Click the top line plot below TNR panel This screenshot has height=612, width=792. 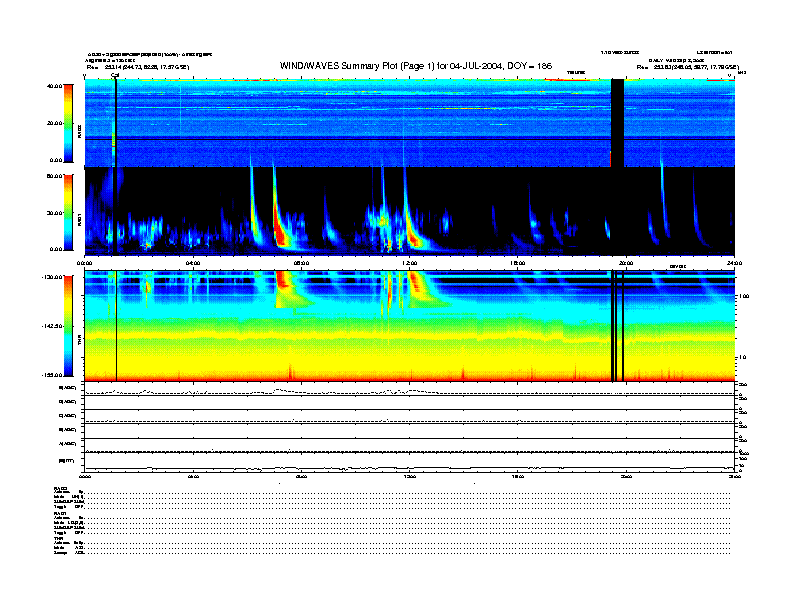pos(409,391)
